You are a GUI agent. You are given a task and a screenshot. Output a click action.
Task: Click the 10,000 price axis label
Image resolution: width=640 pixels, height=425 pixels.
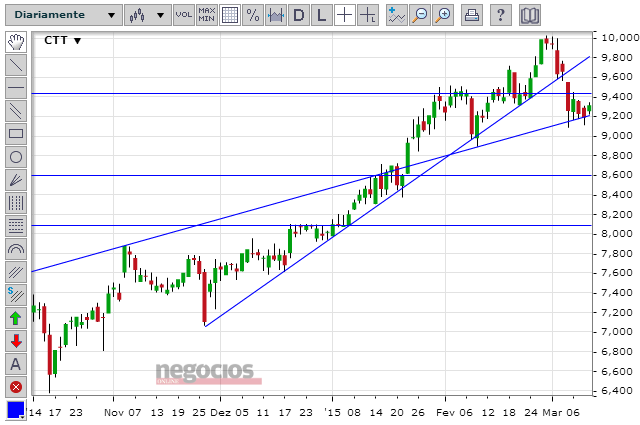620,38
